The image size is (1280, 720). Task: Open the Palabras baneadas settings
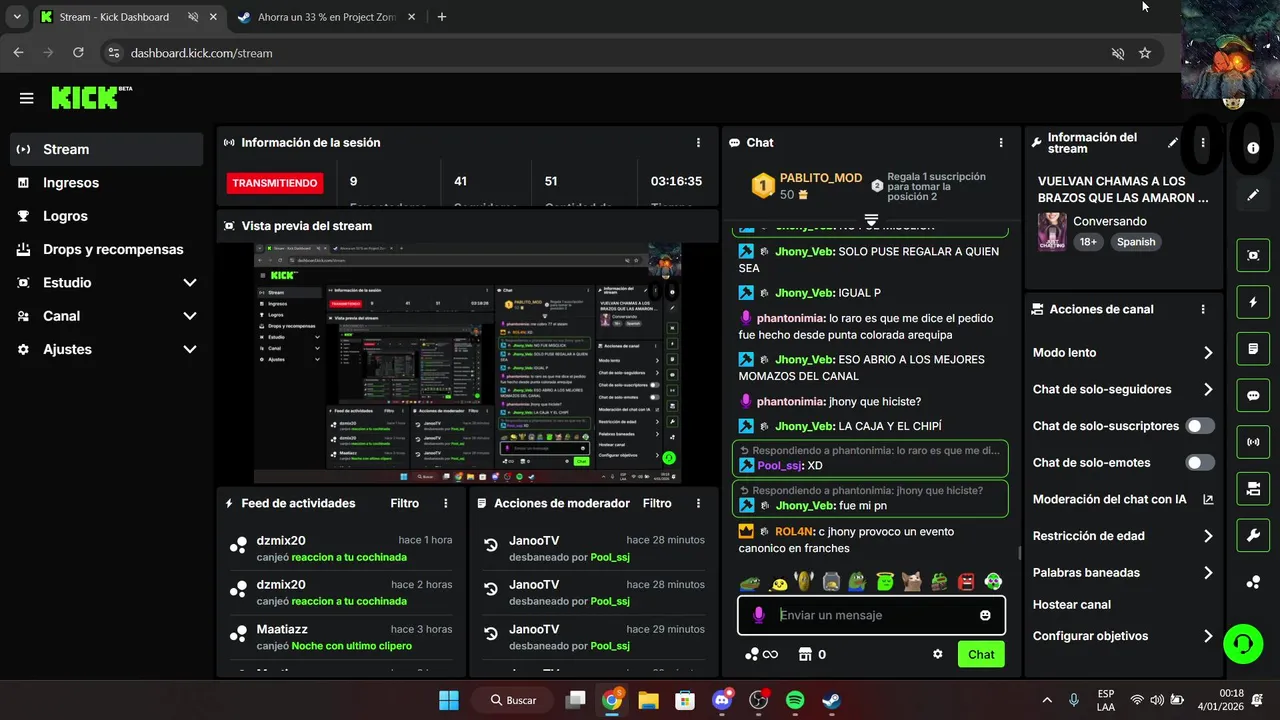click(1123, 573)
